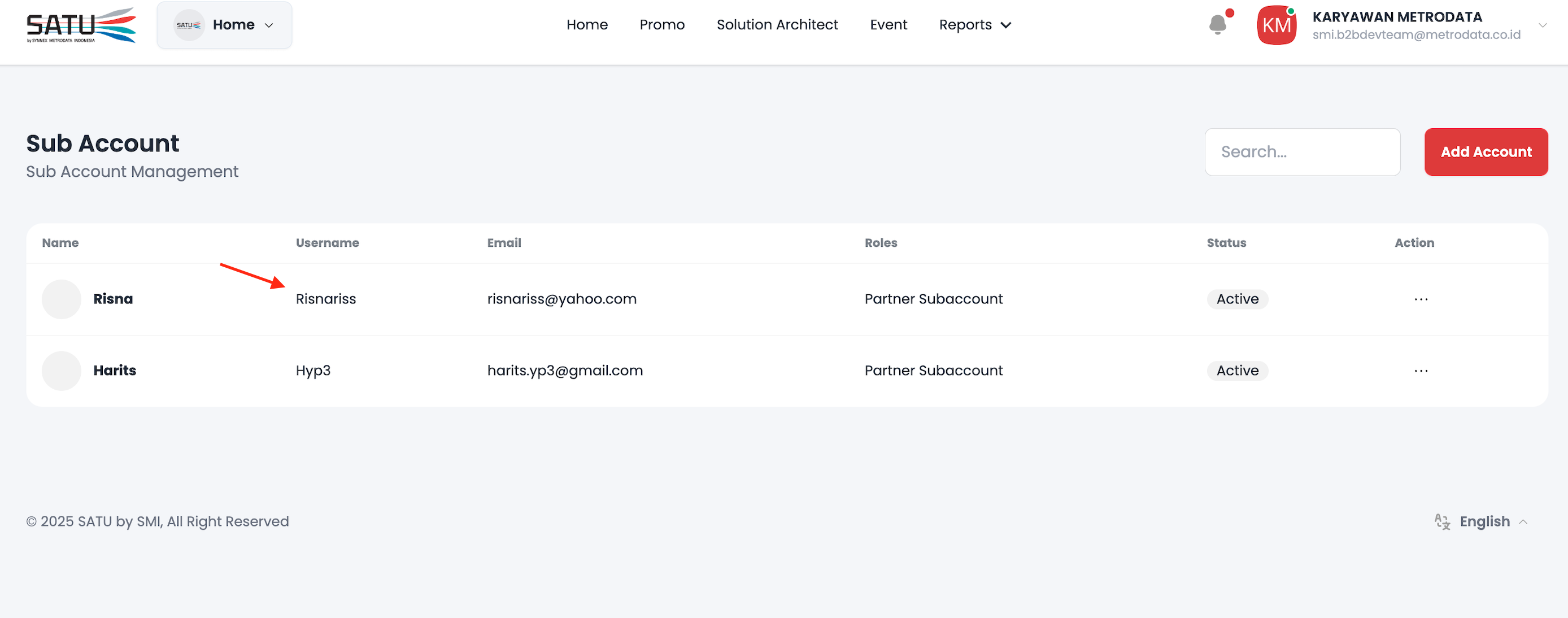The image size is (1568, 618).
Task: Click the KM profile avatar
Action: 1277,25
